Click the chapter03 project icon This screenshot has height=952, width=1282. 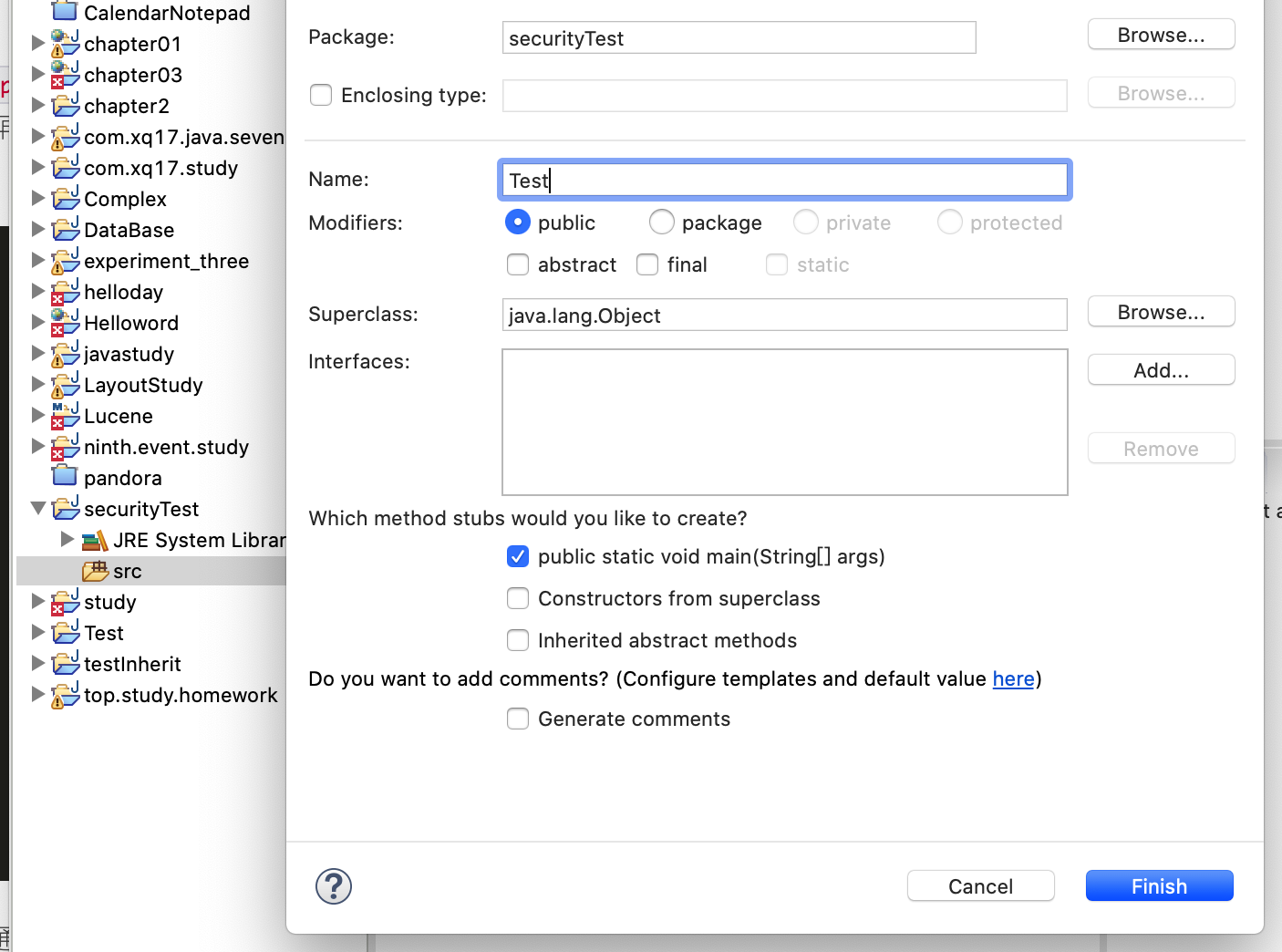pos(65,74)
